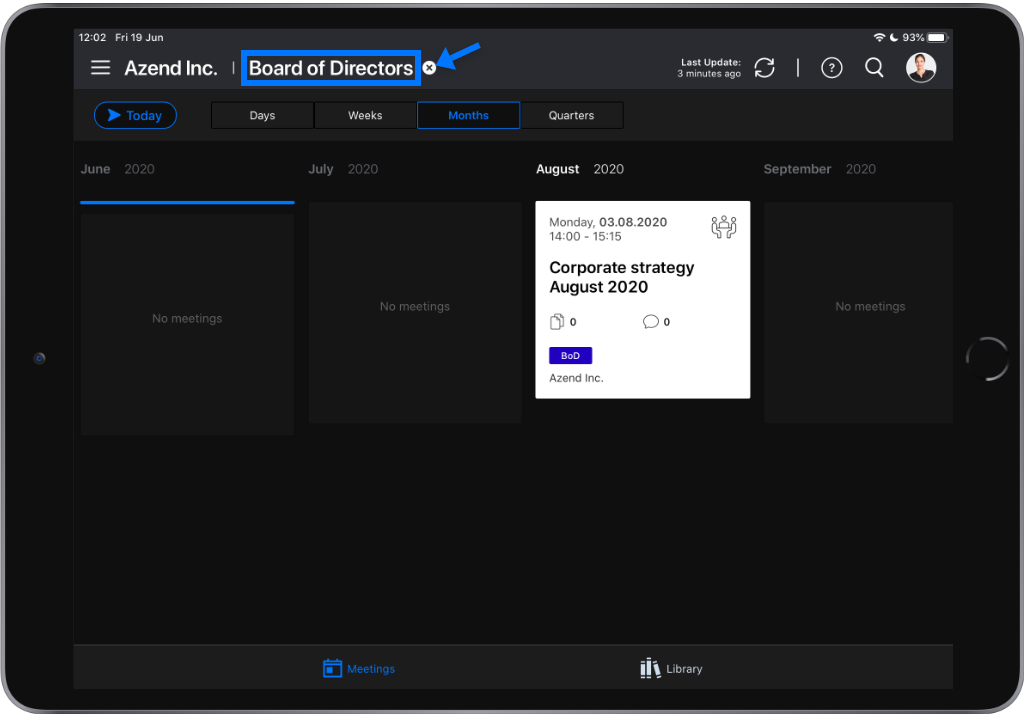Select the Months view tab

(x=468, y=116)
